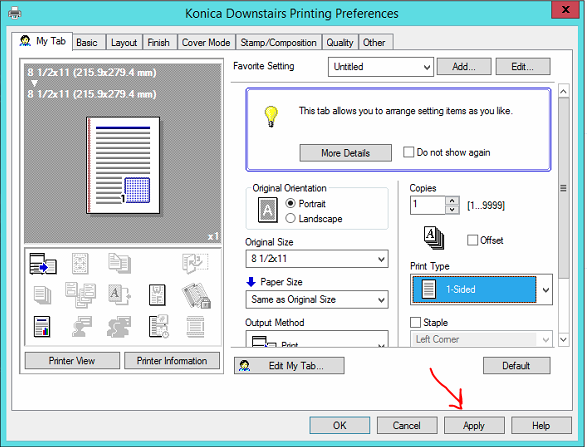Open the Original Size dropdown
This screenshot has width=587, height=447.
317,259
